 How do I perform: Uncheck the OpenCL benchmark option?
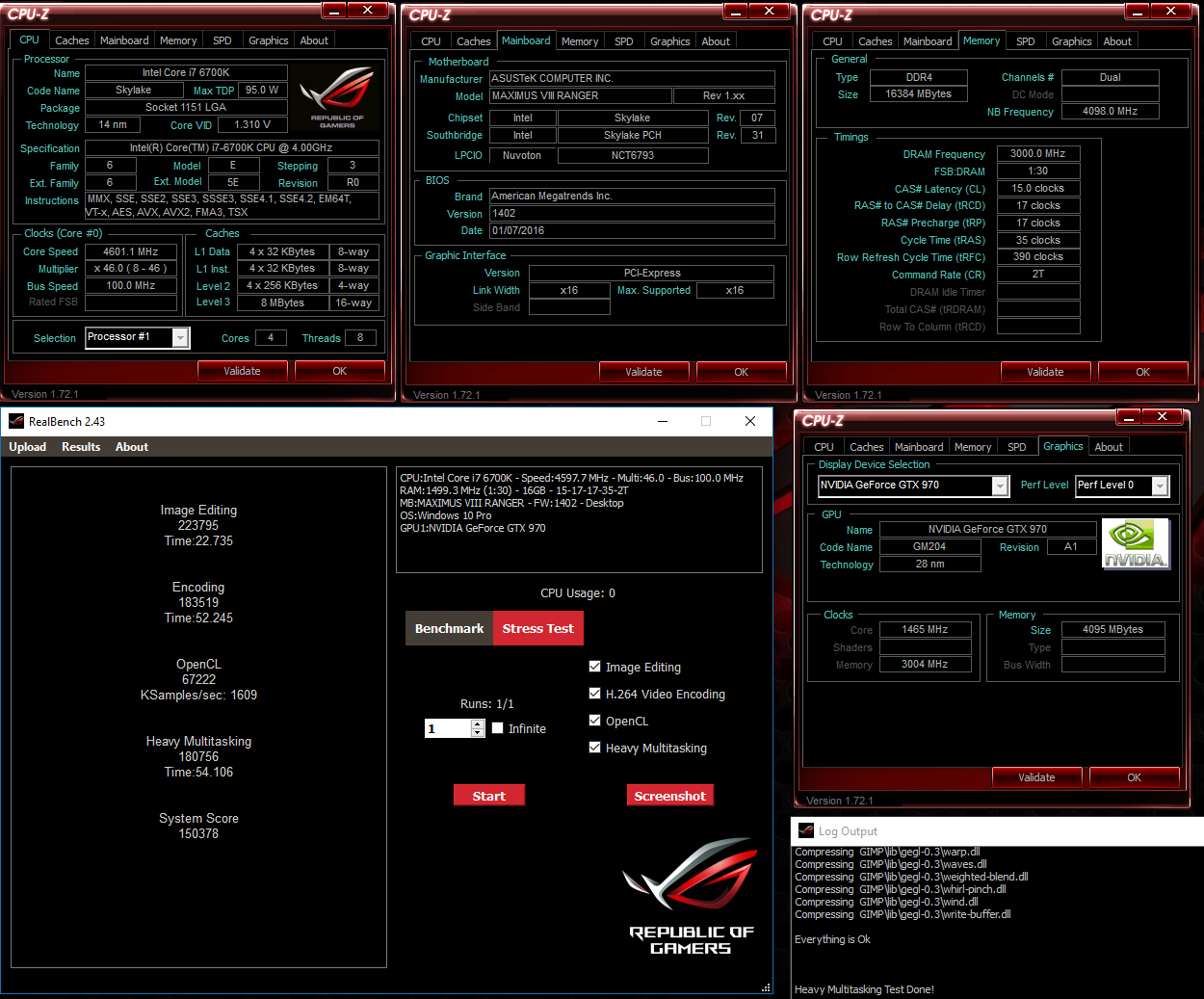coord(594,721)
